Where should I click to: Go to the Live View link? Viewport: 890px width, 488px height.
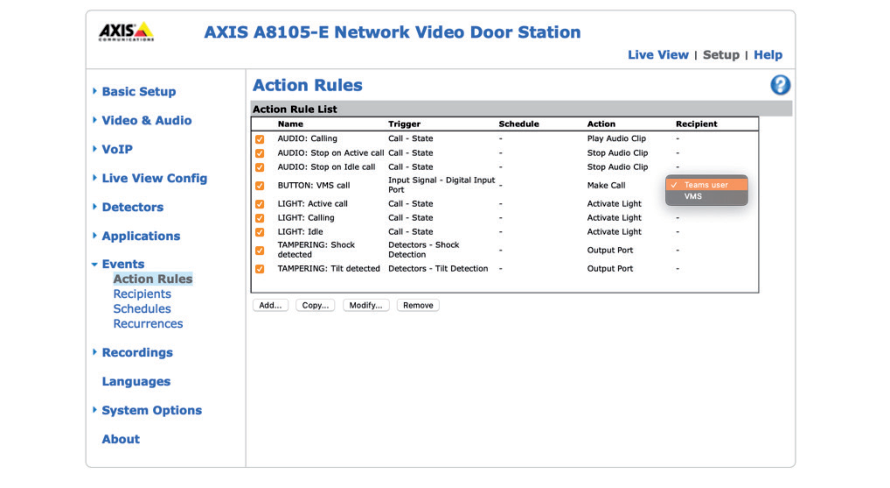coord(658,55)
